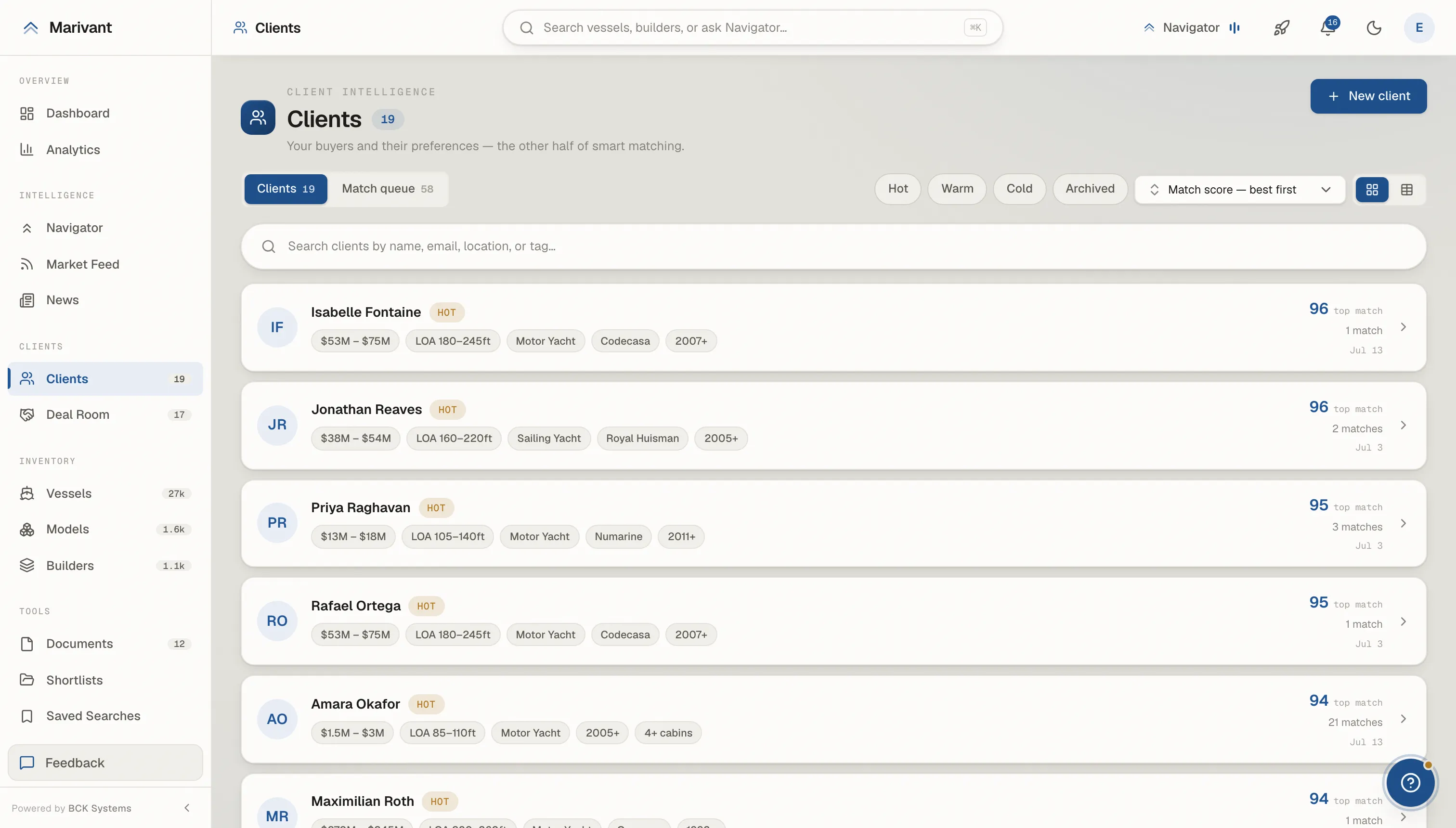
Task: Open Documents tool
Action: click(105, 644)
